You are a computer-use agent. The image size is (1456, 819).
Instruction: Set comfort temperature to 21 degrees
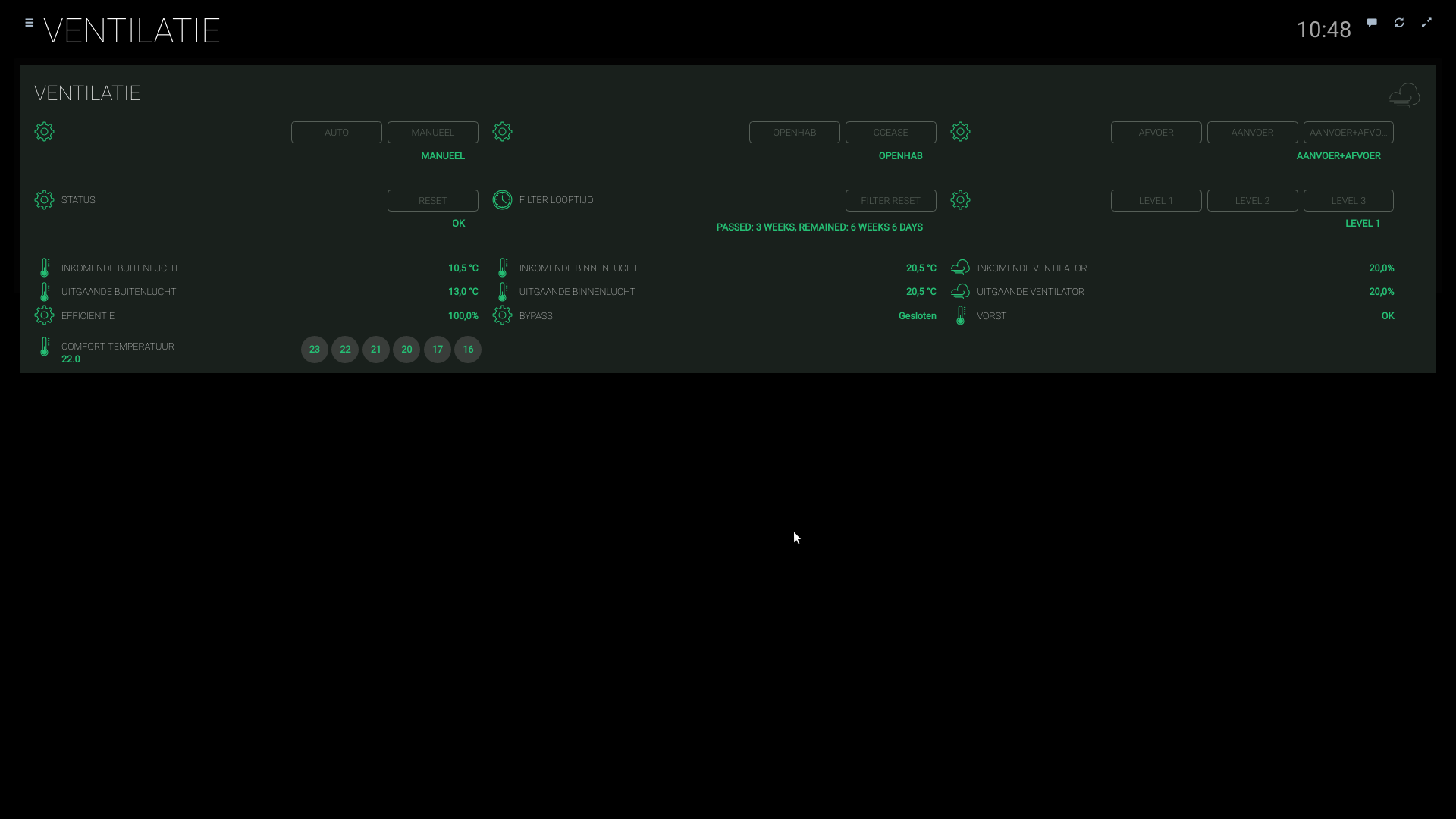(375, 350)
